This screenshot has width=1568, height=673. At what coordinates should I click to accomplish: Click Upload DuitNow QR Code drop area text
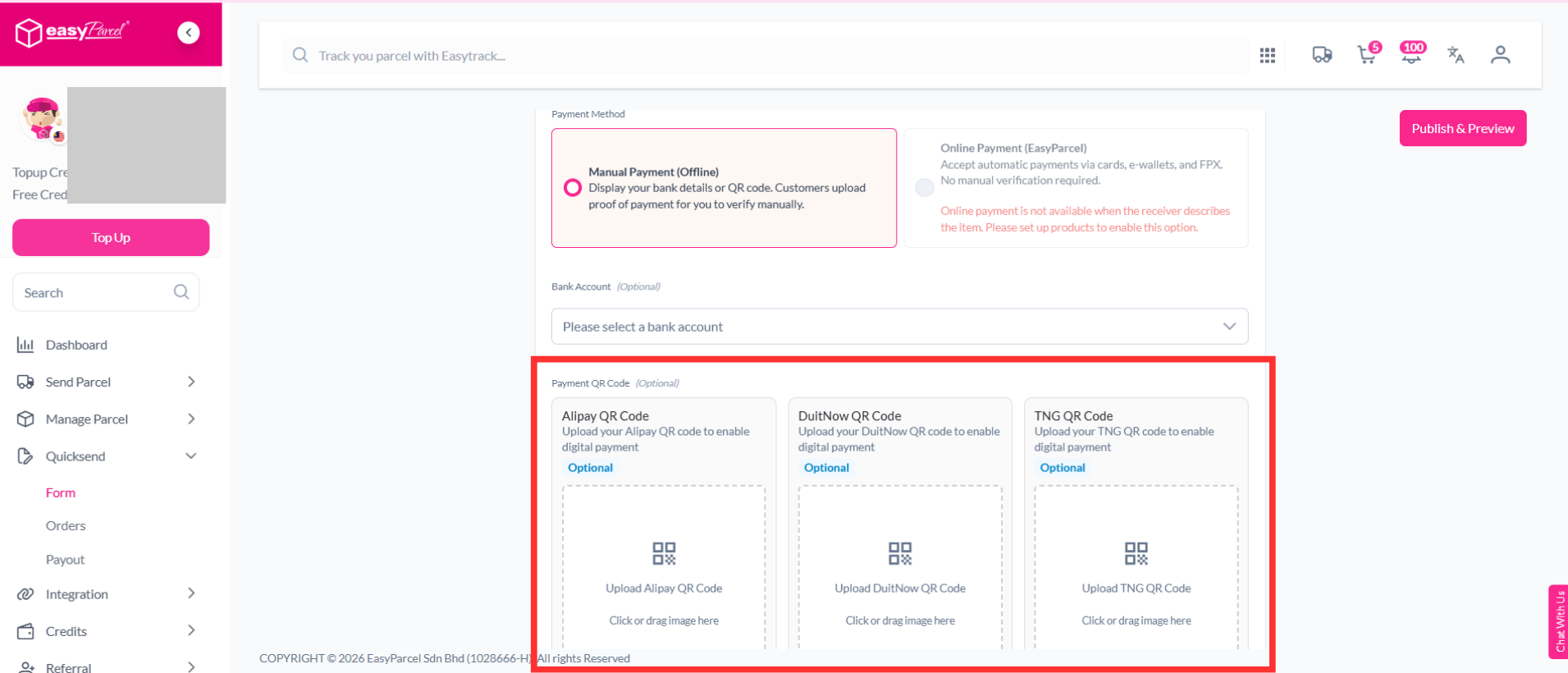pos(900,588)
